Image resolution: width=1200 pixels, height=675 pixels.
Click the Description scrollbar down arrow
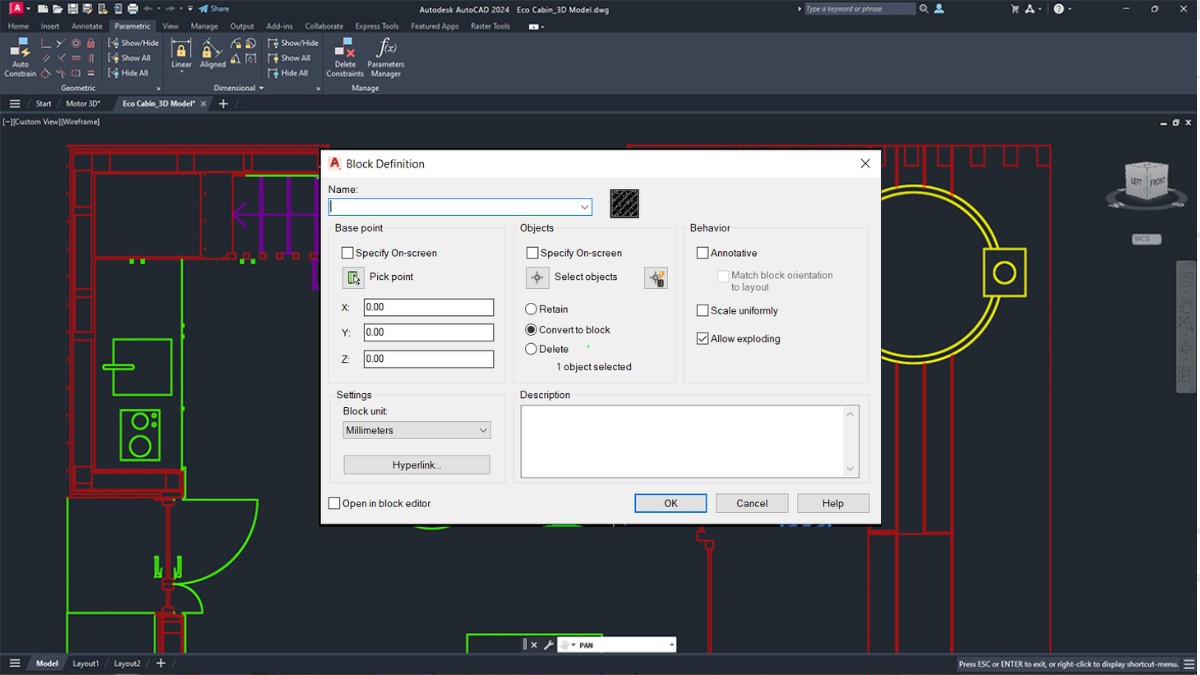pyautogui.click(x=851, y=468)
